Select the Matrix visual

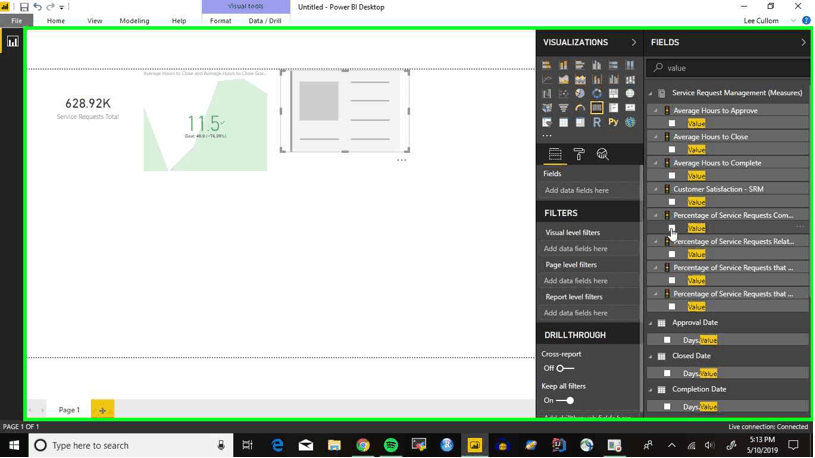[x=580, y=122]
